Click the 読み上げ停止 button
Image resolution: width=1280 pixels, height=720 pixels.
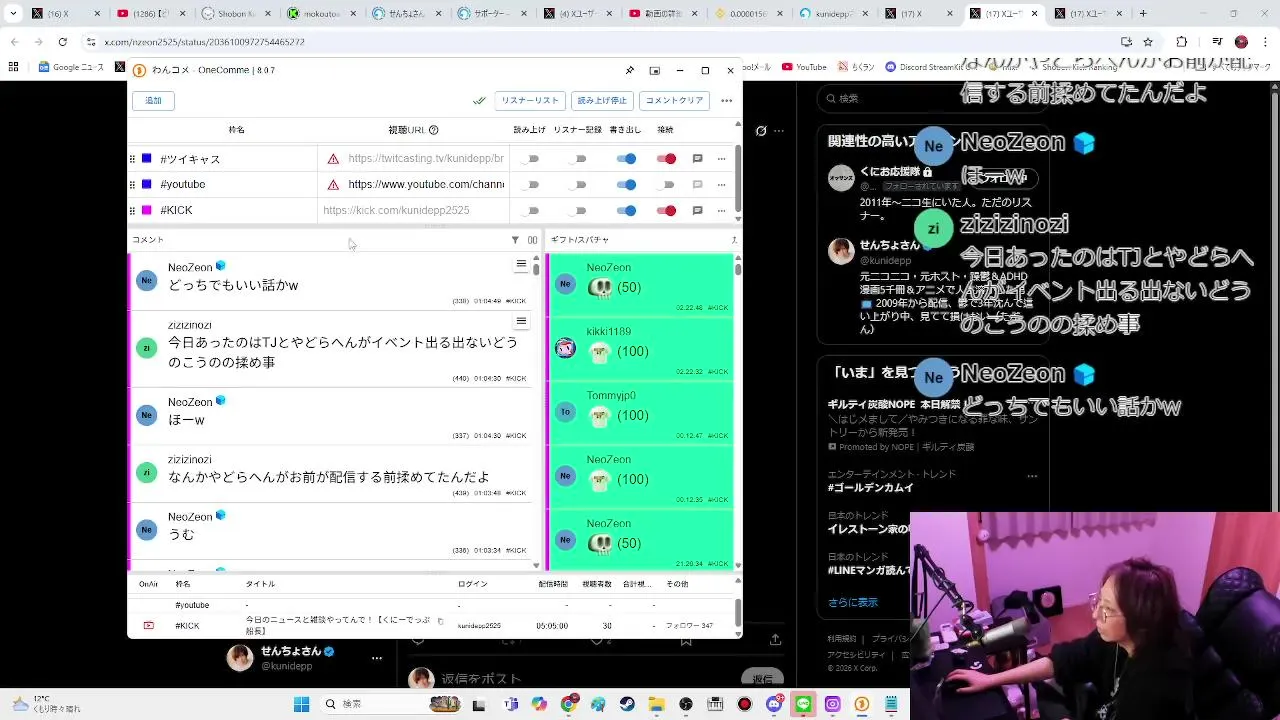601,100
